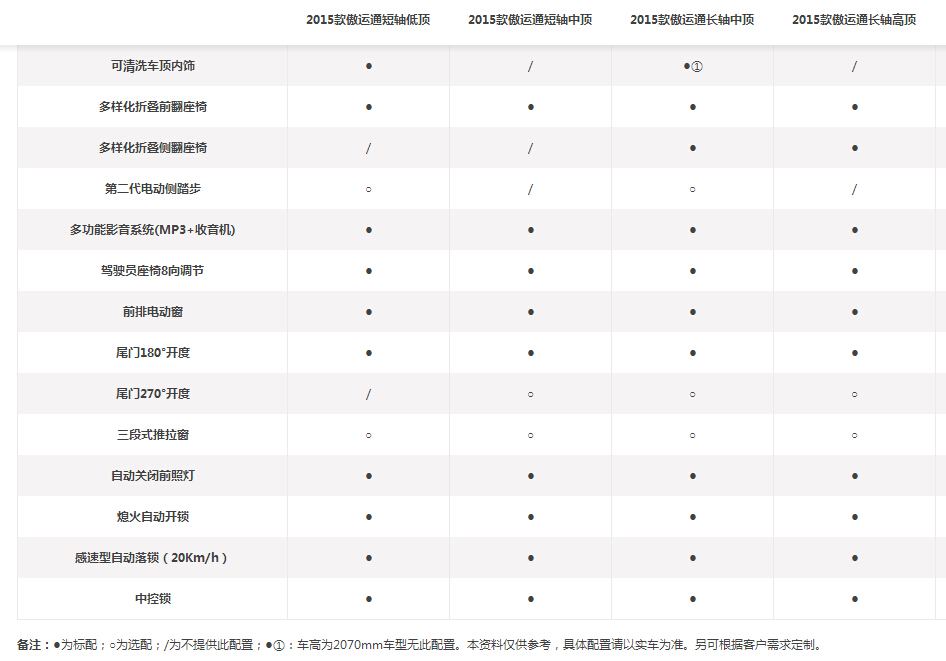Select the row label 三段式推拉窗
Screen dimensions: 946x661
click(153, 435)
